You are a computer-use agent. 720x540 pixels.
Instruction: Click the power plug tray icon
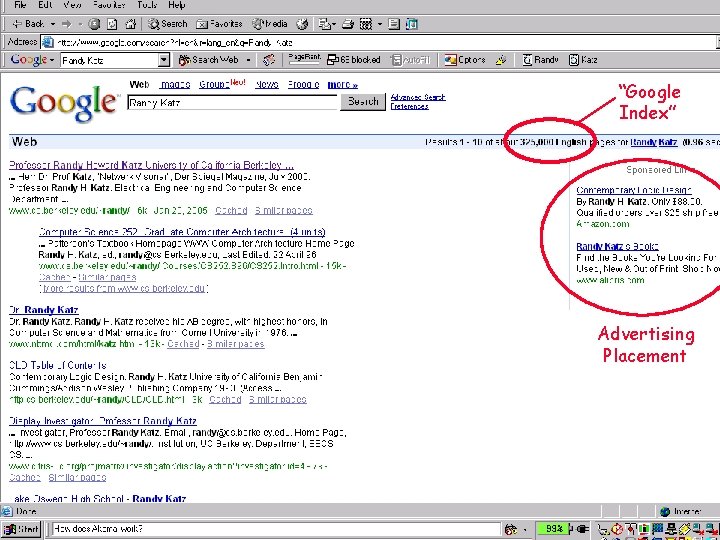(x=581, y=529)
